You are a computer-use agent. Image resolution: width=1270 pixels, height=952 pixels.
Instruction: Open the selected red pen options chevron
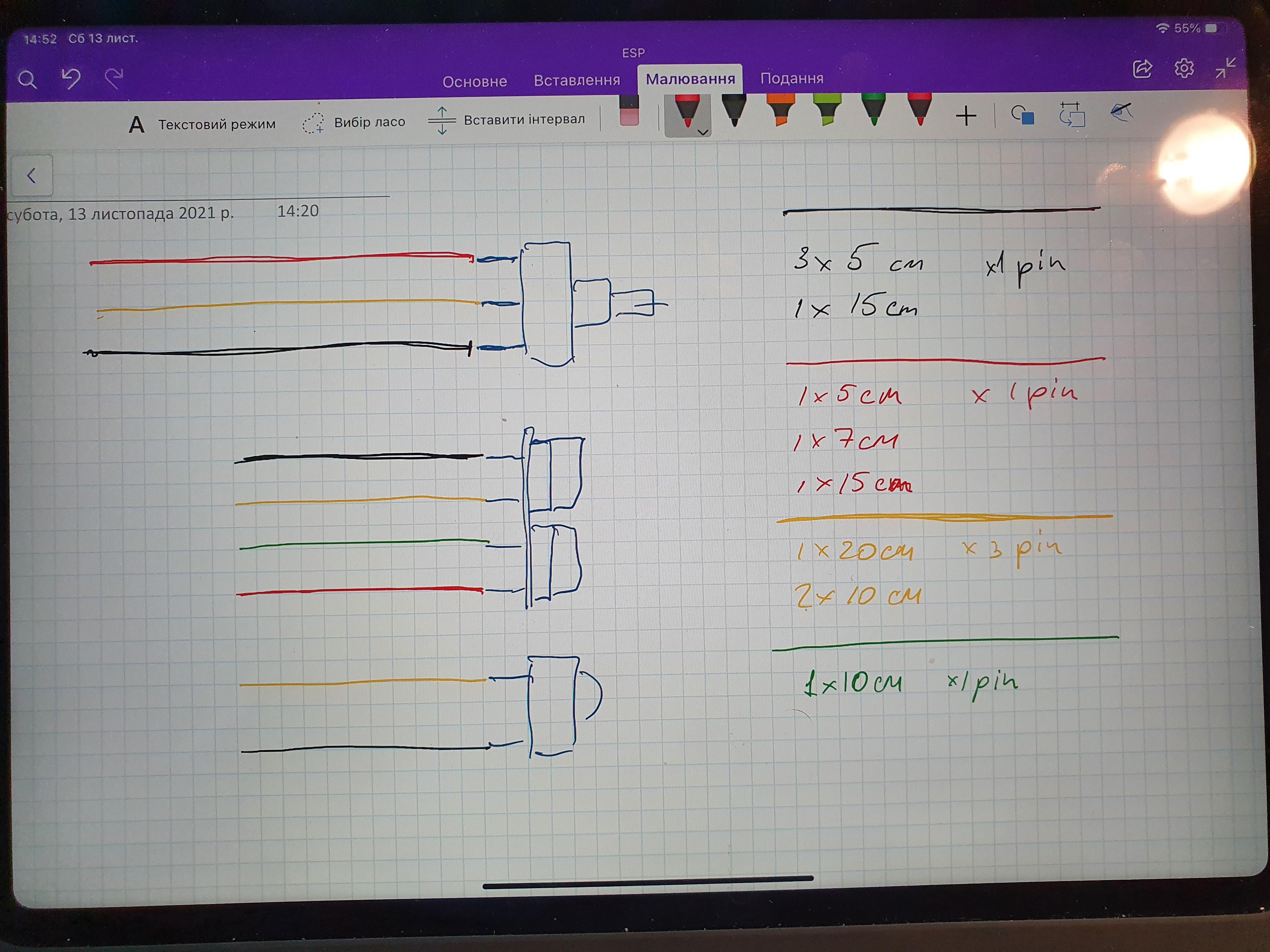pos(702,132)
